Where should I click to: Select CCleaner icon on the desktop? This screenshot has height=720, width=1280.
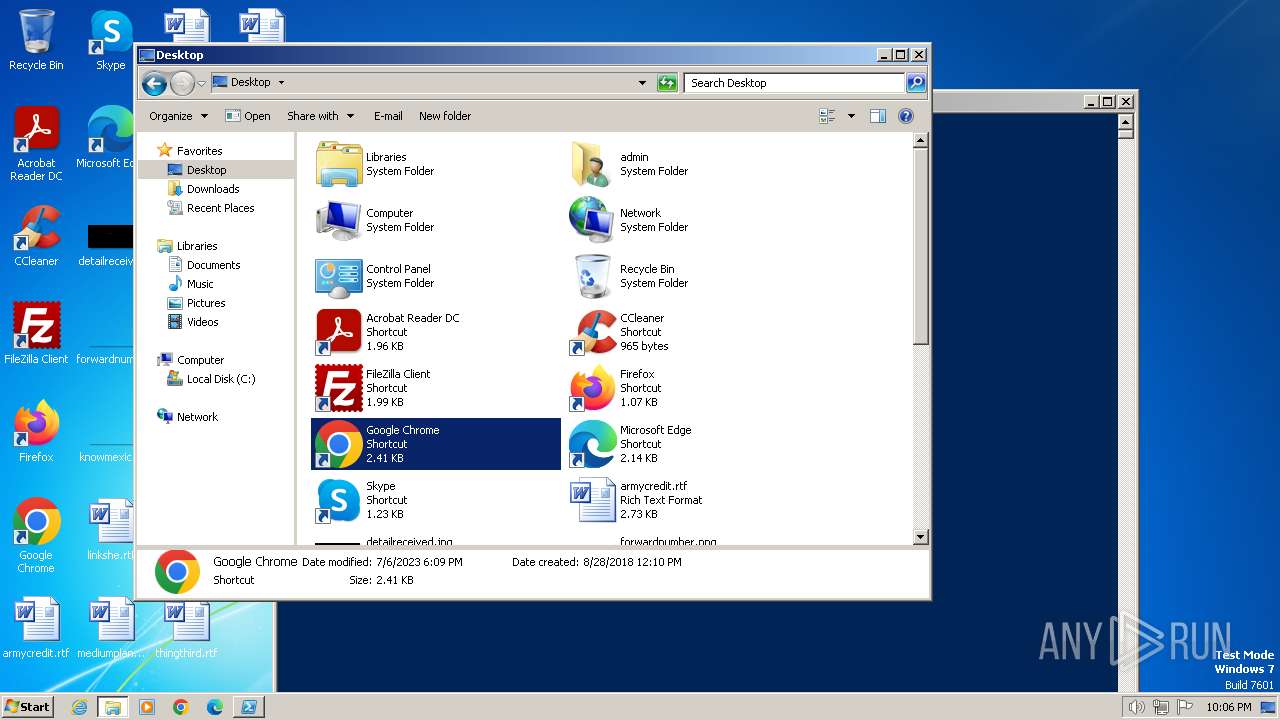(x=36, y=236)
